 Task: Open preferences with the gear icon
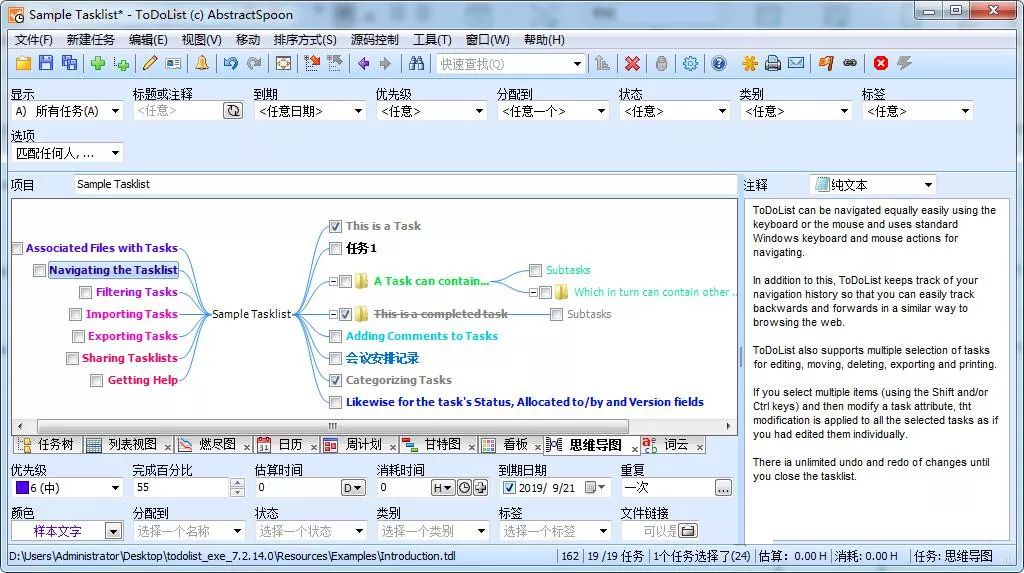point(690,63)
